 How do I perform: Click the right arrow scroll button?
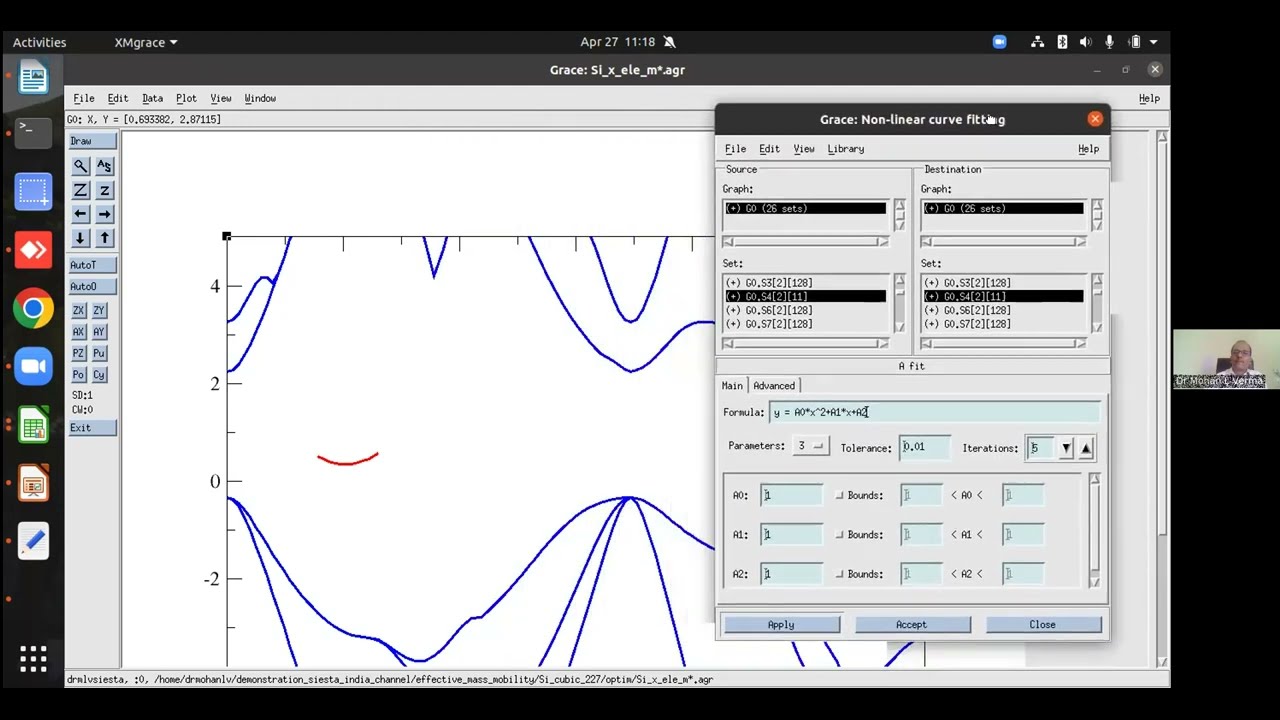[104, 214]
